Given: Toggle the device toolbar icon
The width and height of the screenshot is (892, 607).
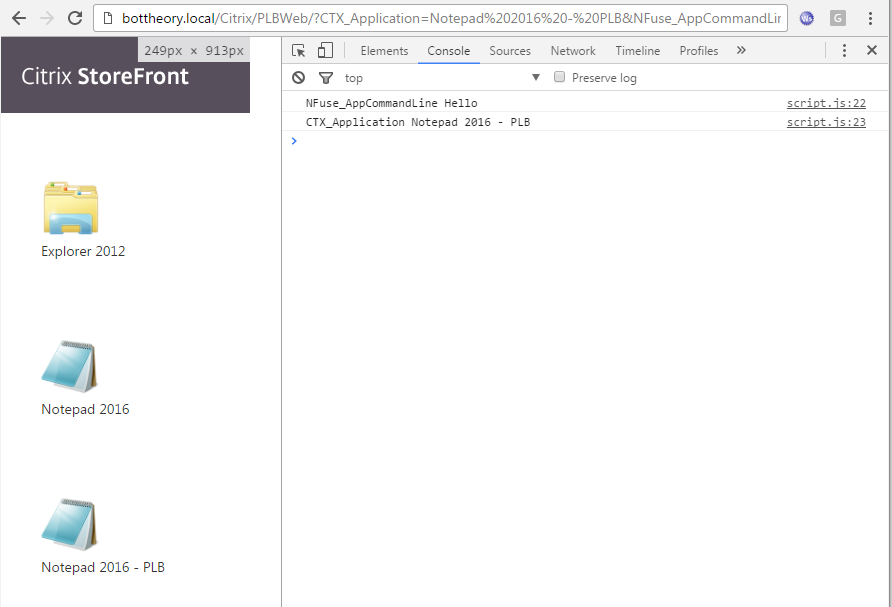Looking at the screenshot, I should pos(325,51).
